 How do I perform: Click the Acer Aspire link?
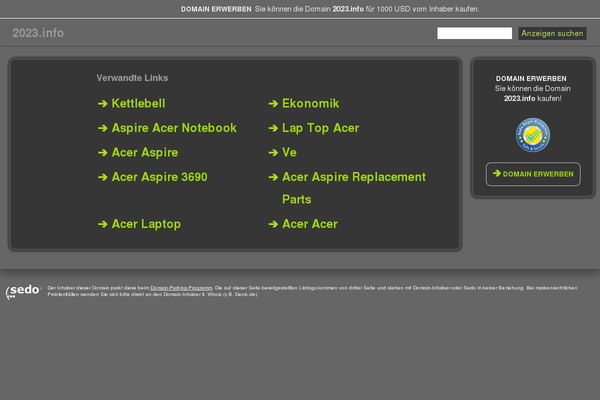(145, 152)
